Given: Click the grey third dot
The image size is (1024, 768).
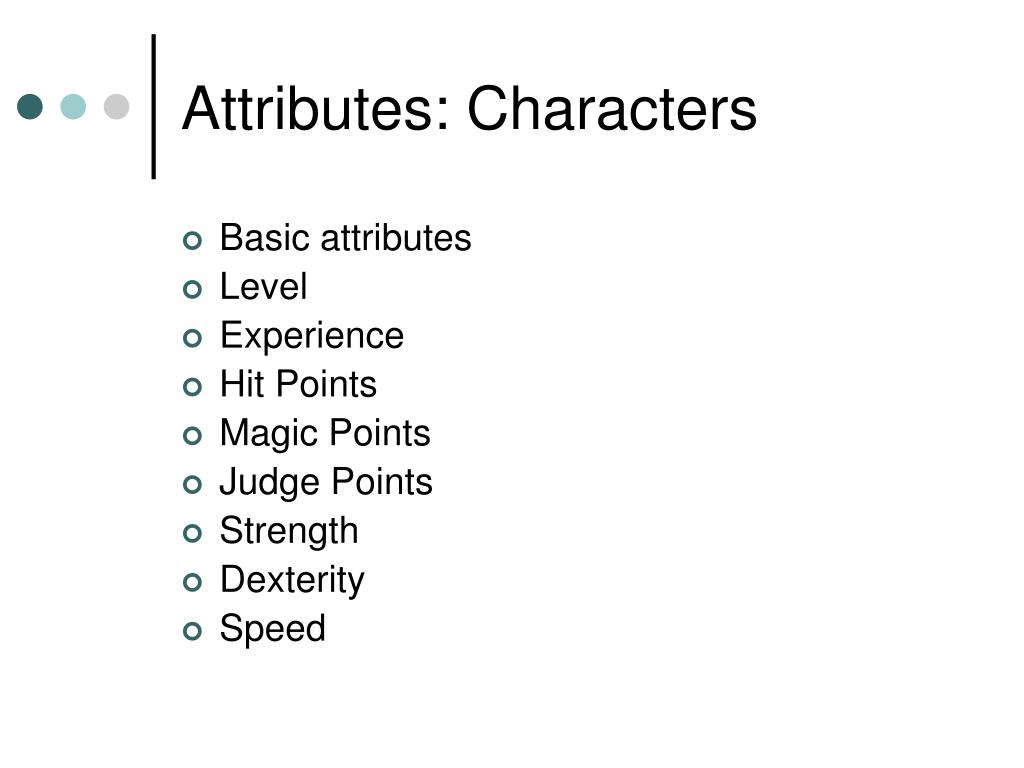Looking at the screenshot, I should (x=116, y=106).
